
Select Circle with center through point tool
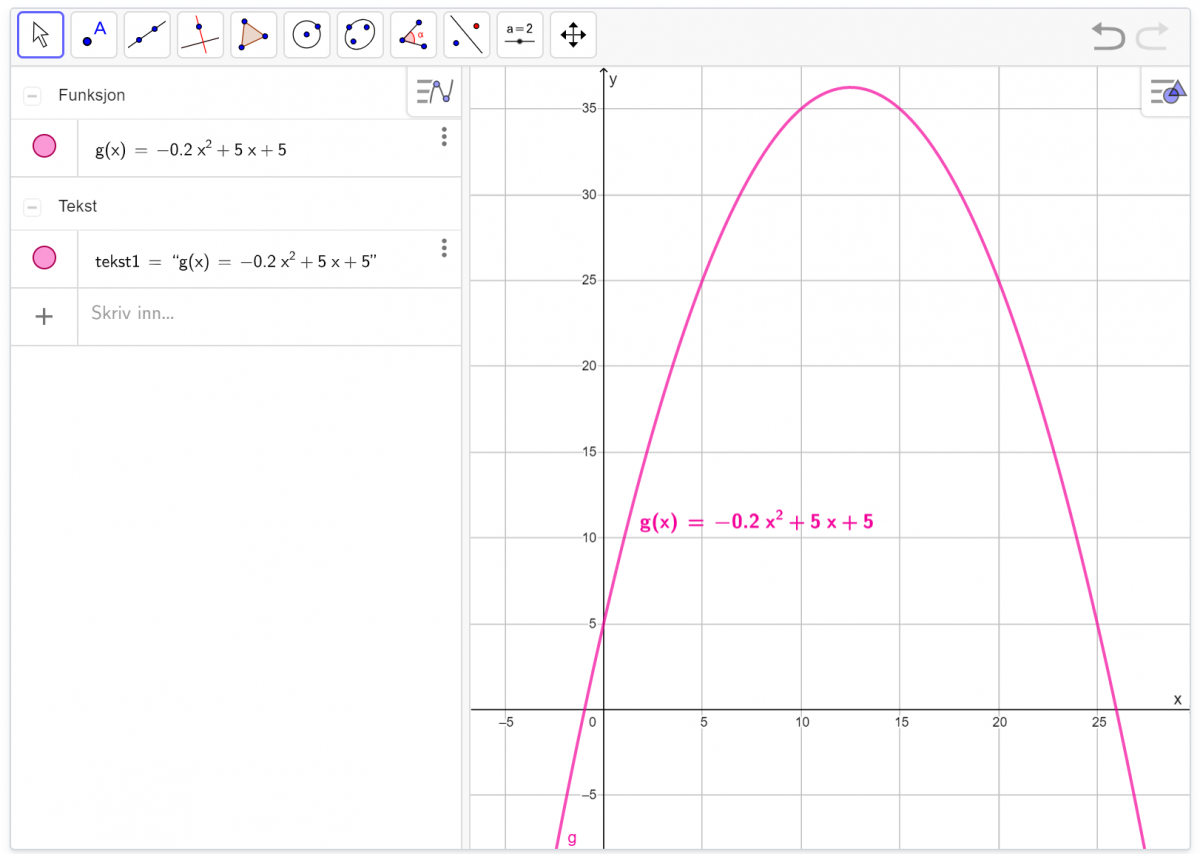point(307,35)
